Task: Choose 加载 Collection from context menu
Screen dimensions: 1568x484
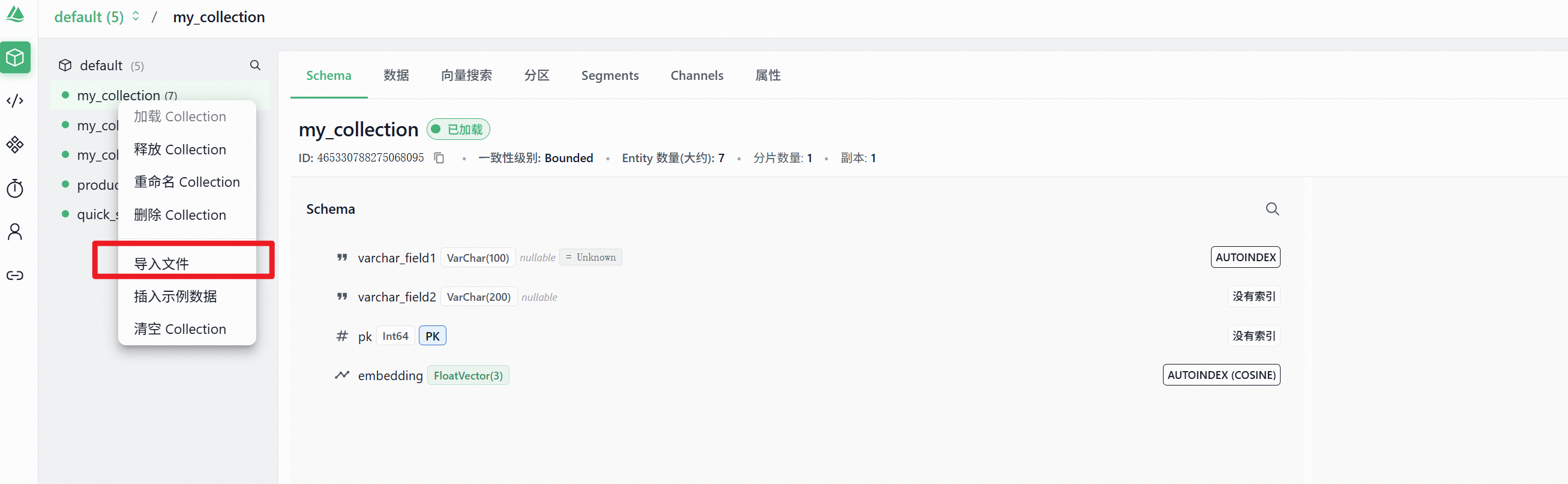Action: coord(187,116)
